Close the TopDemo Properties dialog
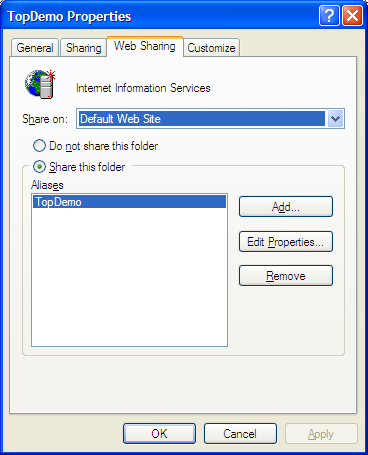This screenshot has width=368, height=455. [x=352, y=16]
